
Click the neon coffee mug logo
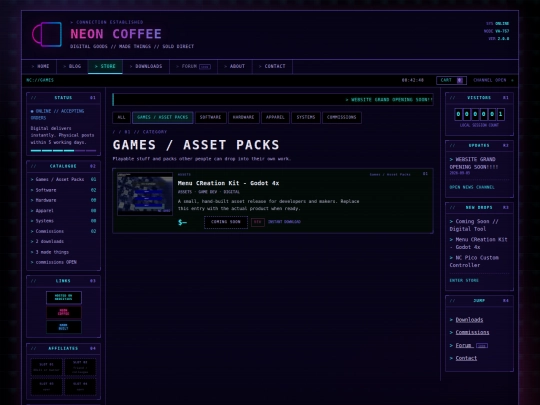pyautogui.click(x=47, y=34)
